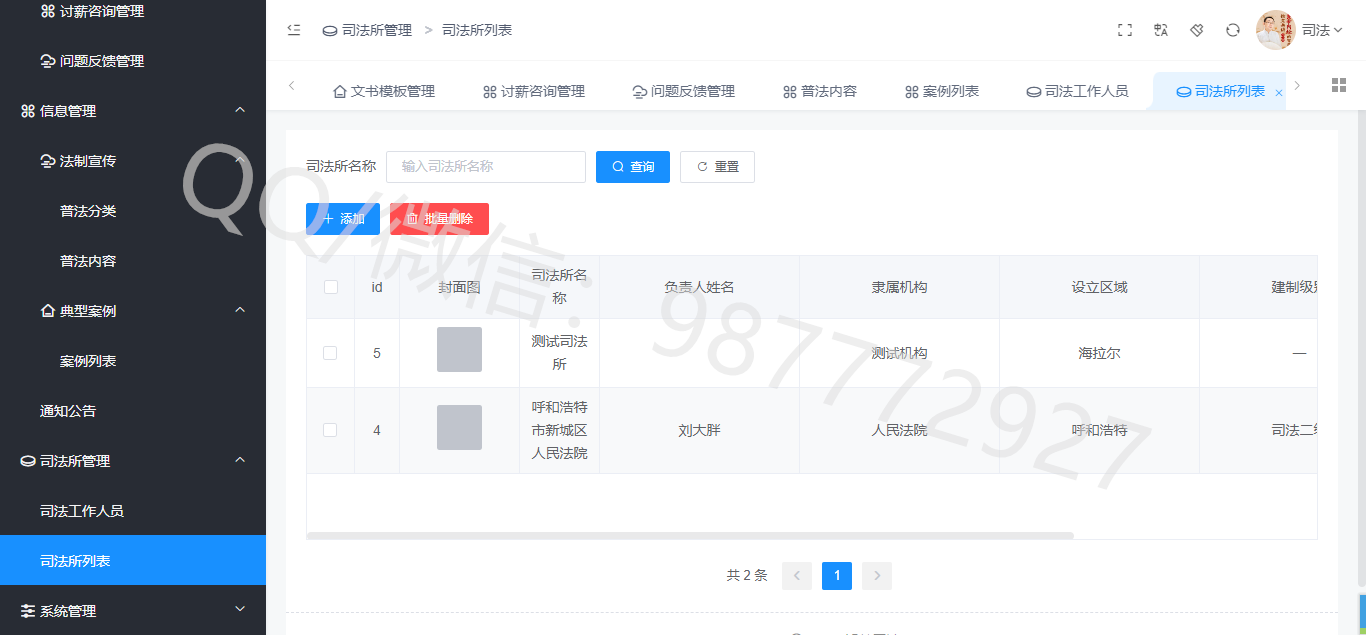Screen dimensions: 1366x635
Task: Open the language translation icon
Action: coord(1161,30)
